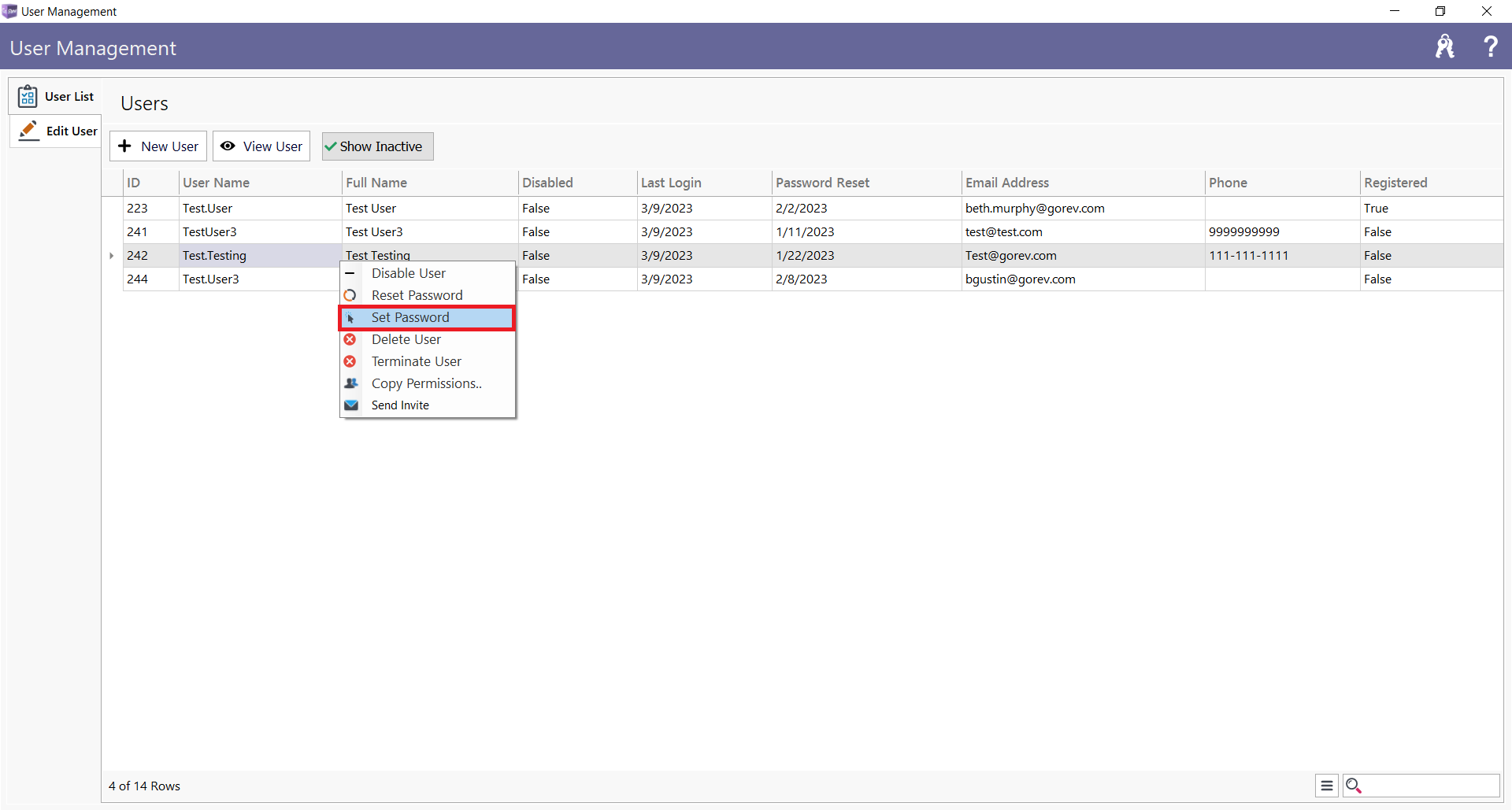Restore down the User Management window
Viewport: 1512px width, 810px height.
tap(1440, 11)
